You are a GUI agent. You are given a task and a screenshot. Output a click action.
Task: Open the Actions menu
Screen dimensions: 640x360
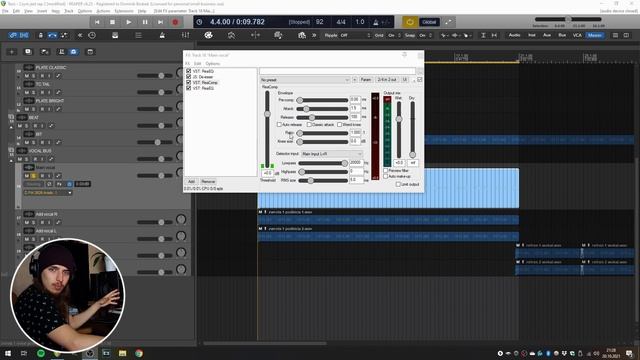[103, 11]
